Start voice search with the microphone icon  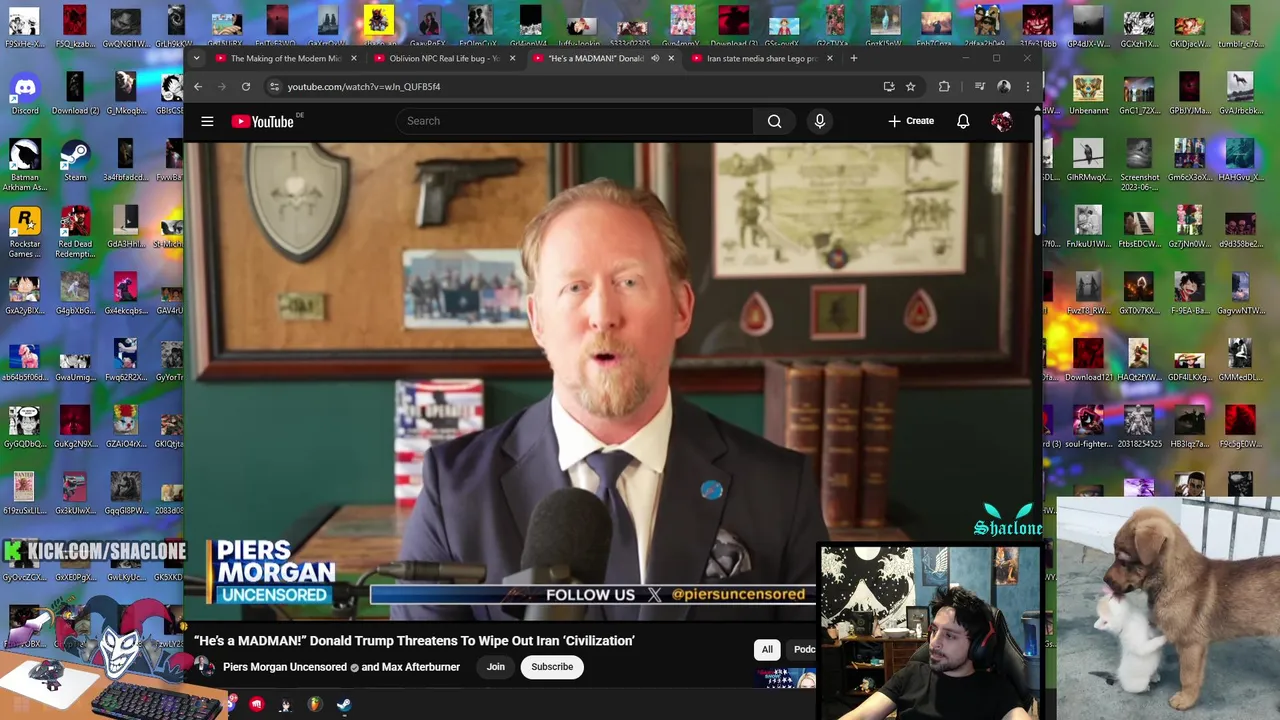(x=819, y=121)
